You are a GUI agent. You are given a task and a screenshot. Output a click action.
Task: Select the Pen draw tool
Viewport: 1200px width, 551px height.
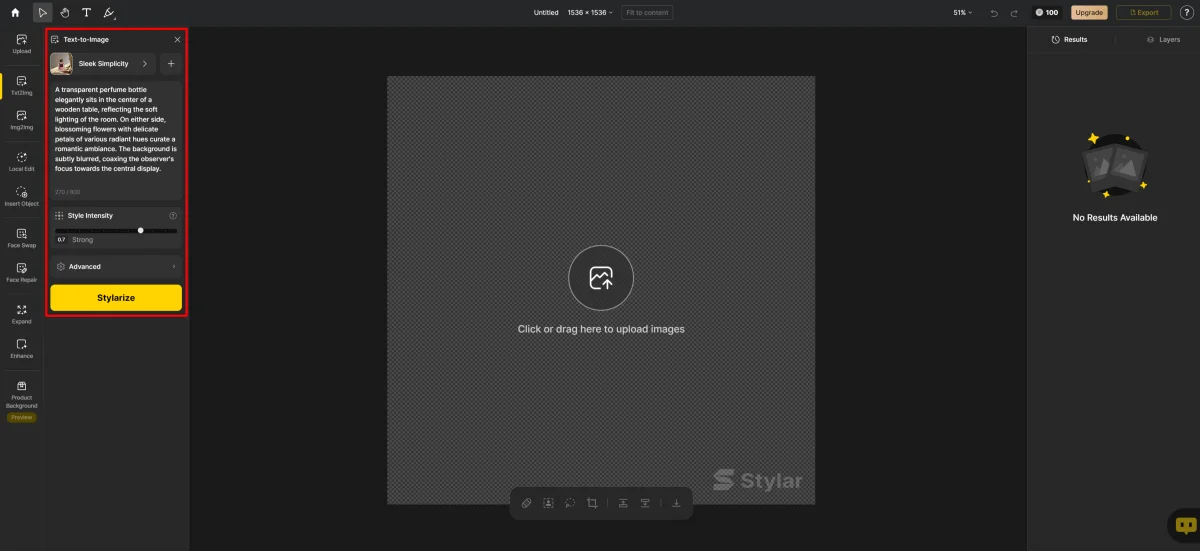[109, 13]
